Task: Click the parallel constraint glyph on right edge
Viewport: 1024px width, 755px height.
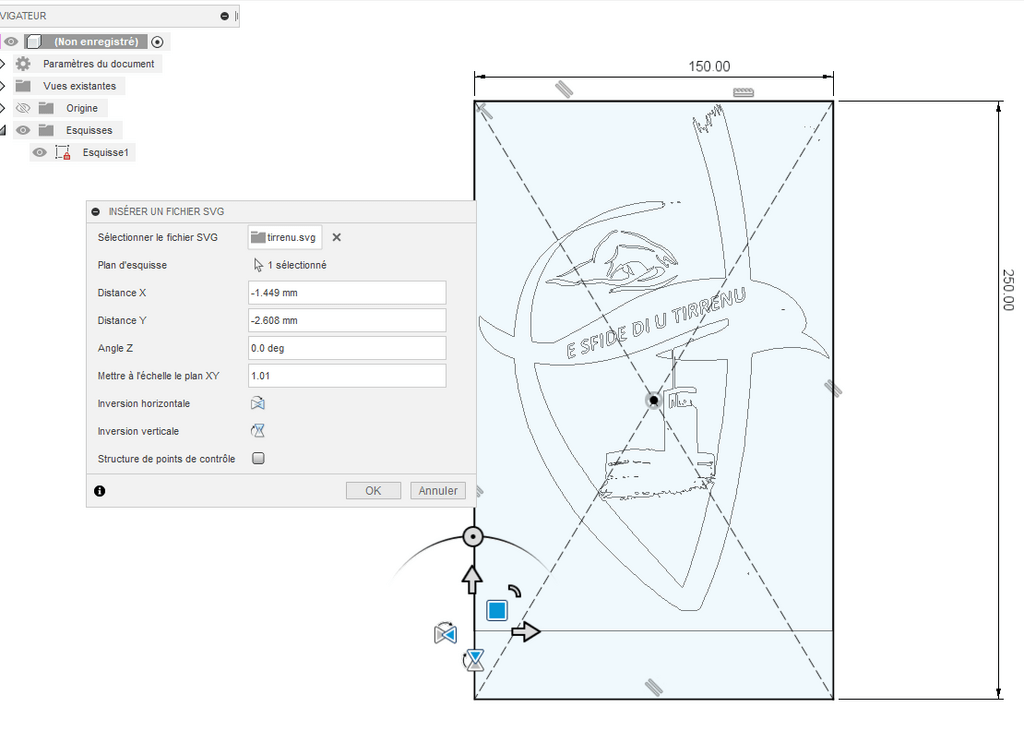Action: 833,389
